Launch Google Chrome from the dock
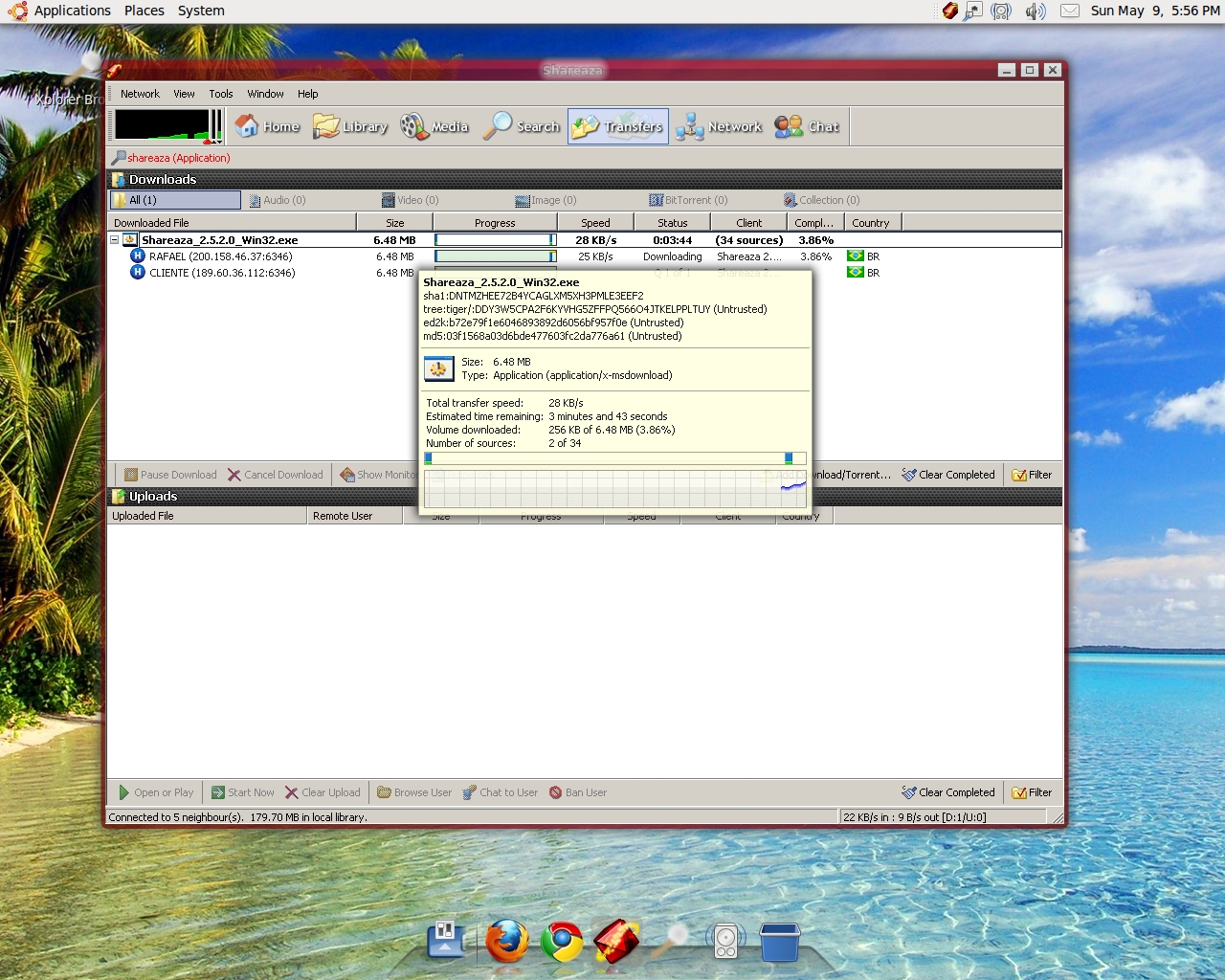Screen dimensions: 1225x980 562,942
